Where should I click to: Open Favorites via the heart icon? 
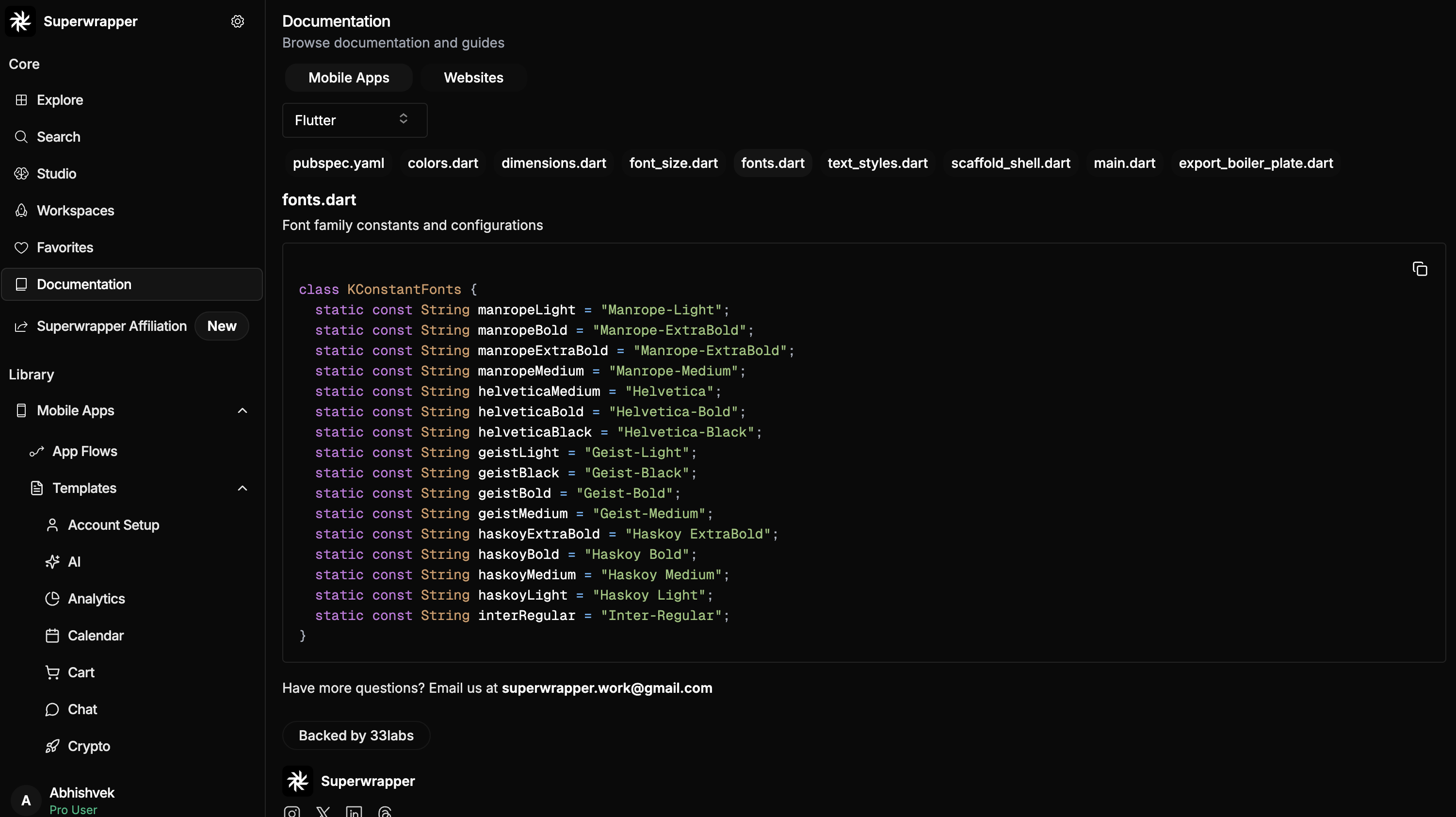(21, 247)
